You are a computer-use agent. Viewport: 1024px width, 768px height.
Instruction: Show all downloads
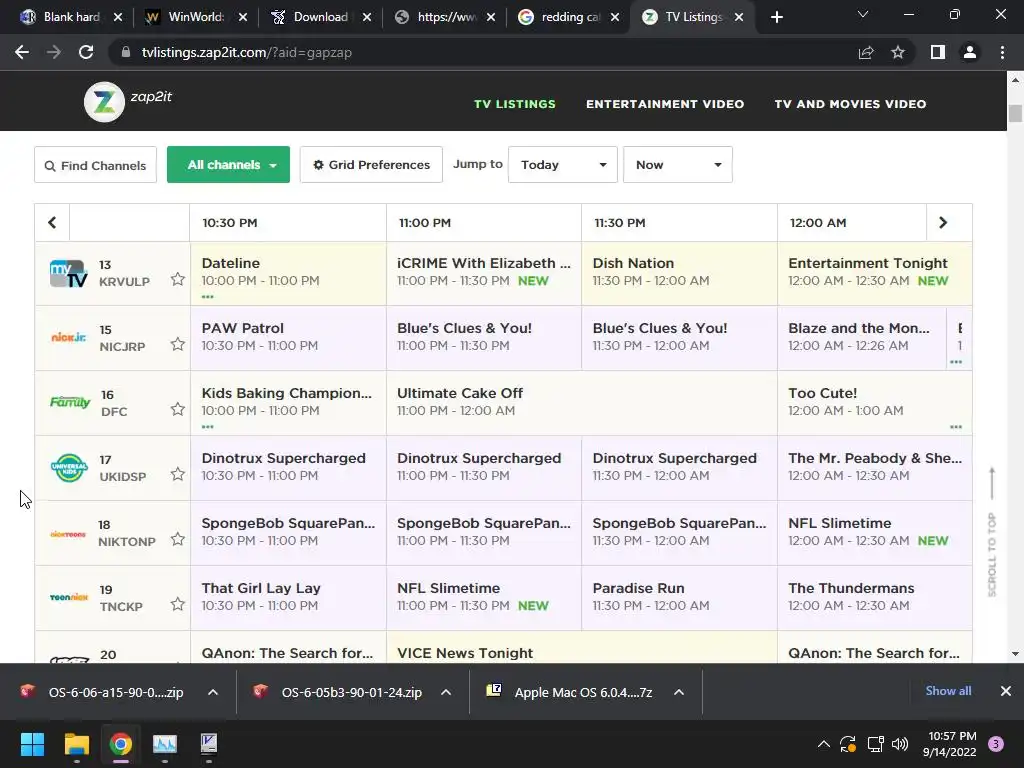(x=948, y=691)
